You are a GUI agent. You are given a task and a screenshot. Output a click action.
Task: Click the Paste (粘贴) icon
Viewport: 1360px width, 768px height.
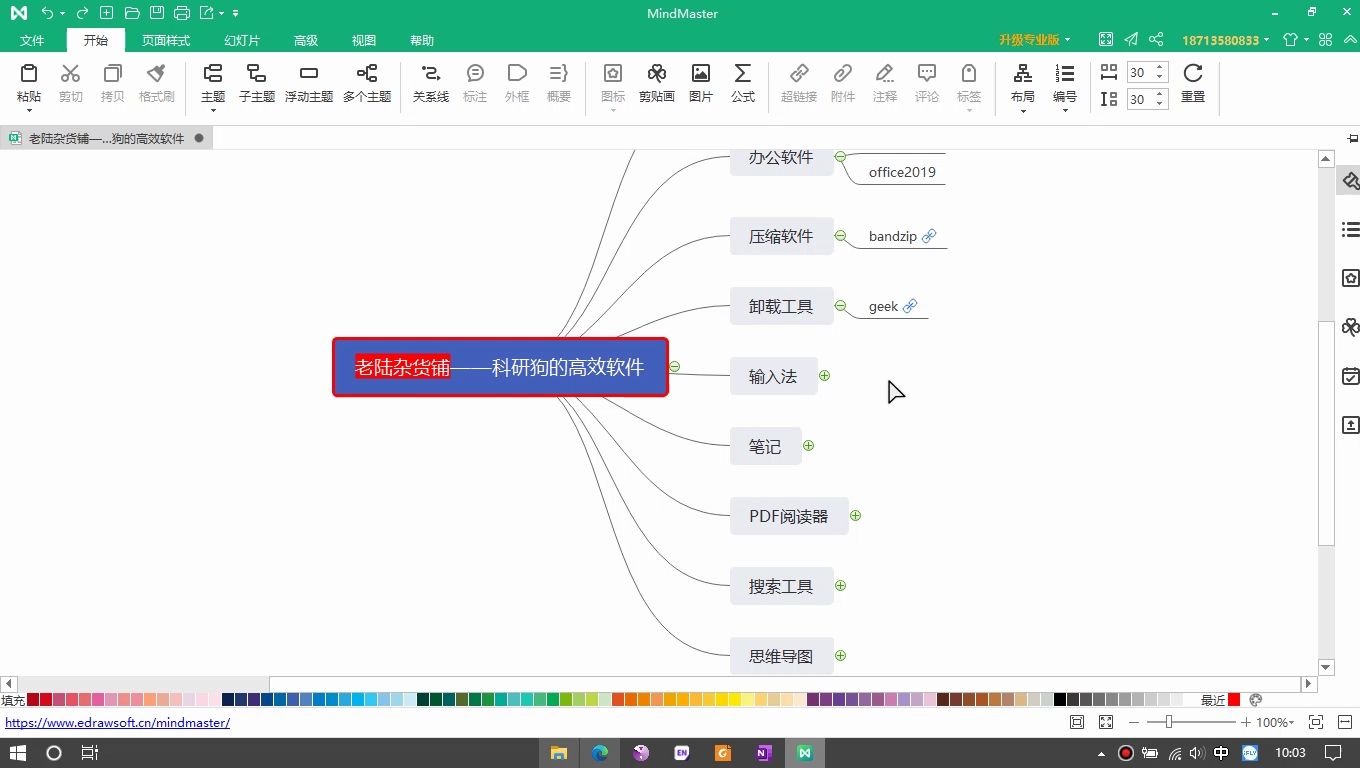[x=29, y=73]
